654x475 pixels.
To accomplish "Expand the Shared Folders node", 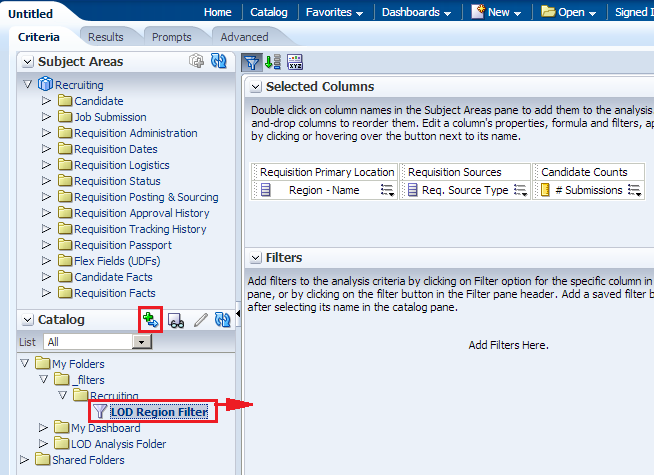I will (x=24, y=459).
